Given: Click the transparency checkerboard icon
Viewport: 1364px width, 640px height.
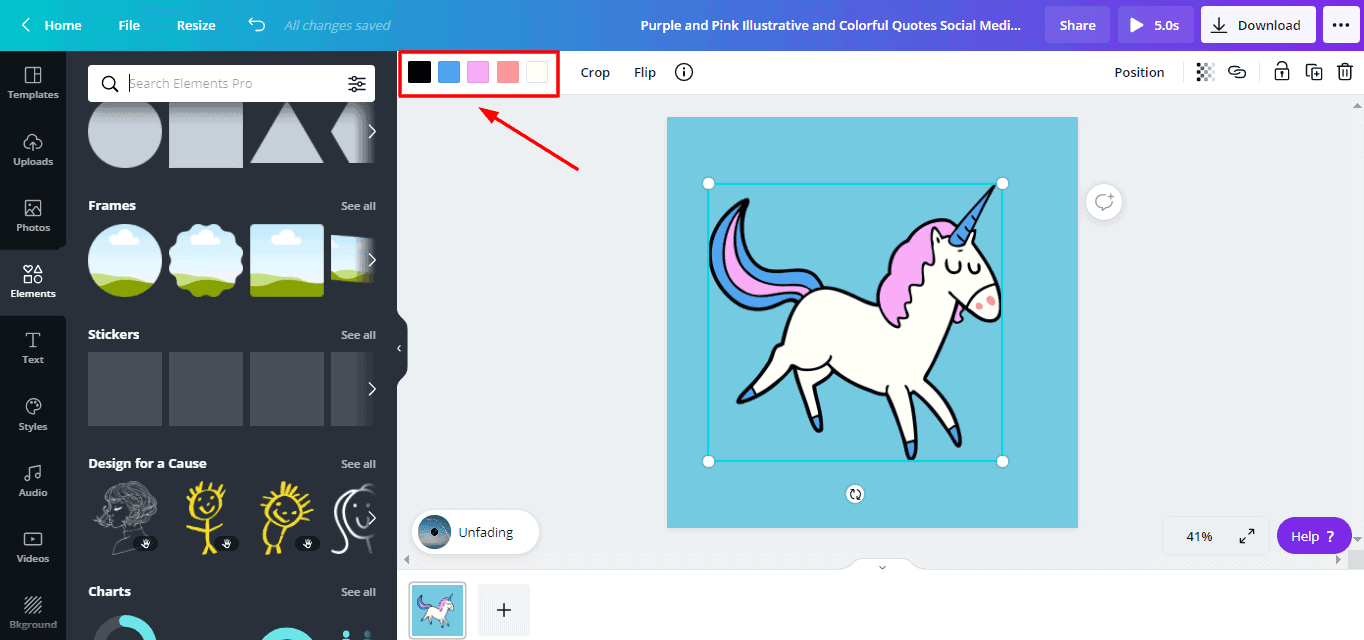Looking at the screenshot, I should (x=1206, y=72).
